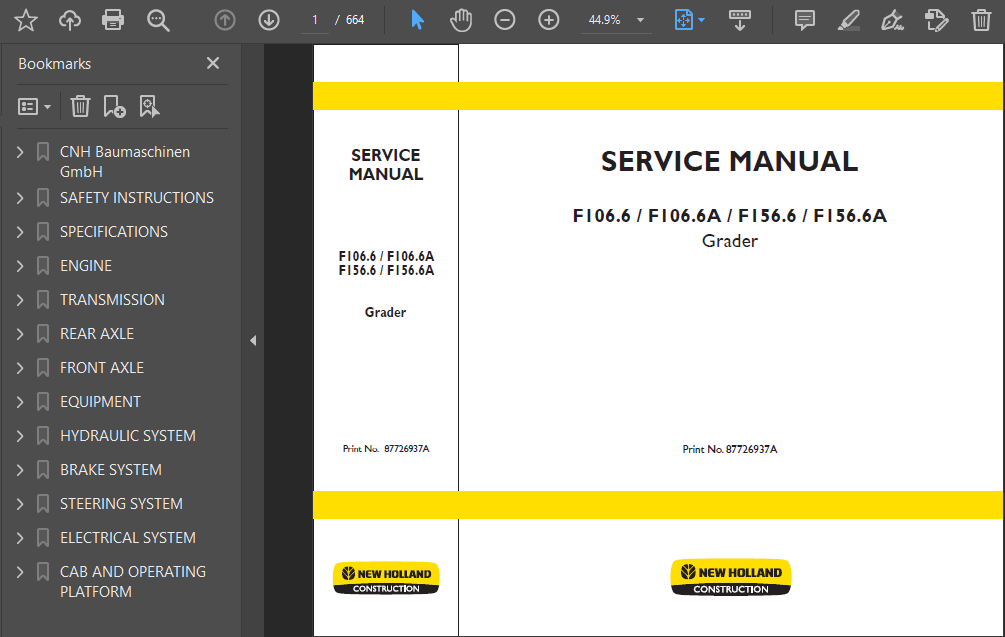Jump to SAFETY INSTRUCTIONS section
The image size is (1005, 637).
tap(137, 198)
